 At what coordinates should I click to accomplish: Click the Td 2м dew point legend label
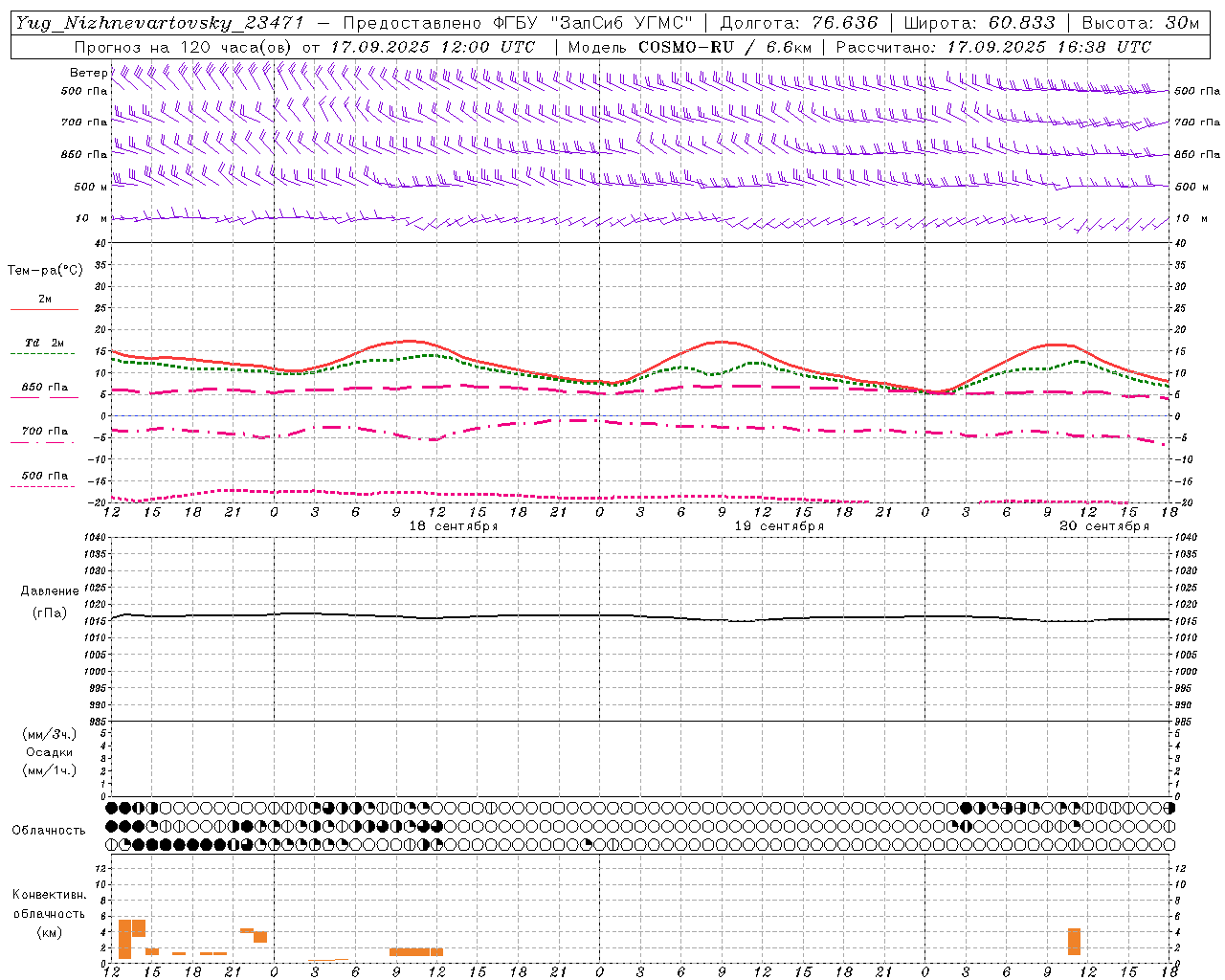45,343
